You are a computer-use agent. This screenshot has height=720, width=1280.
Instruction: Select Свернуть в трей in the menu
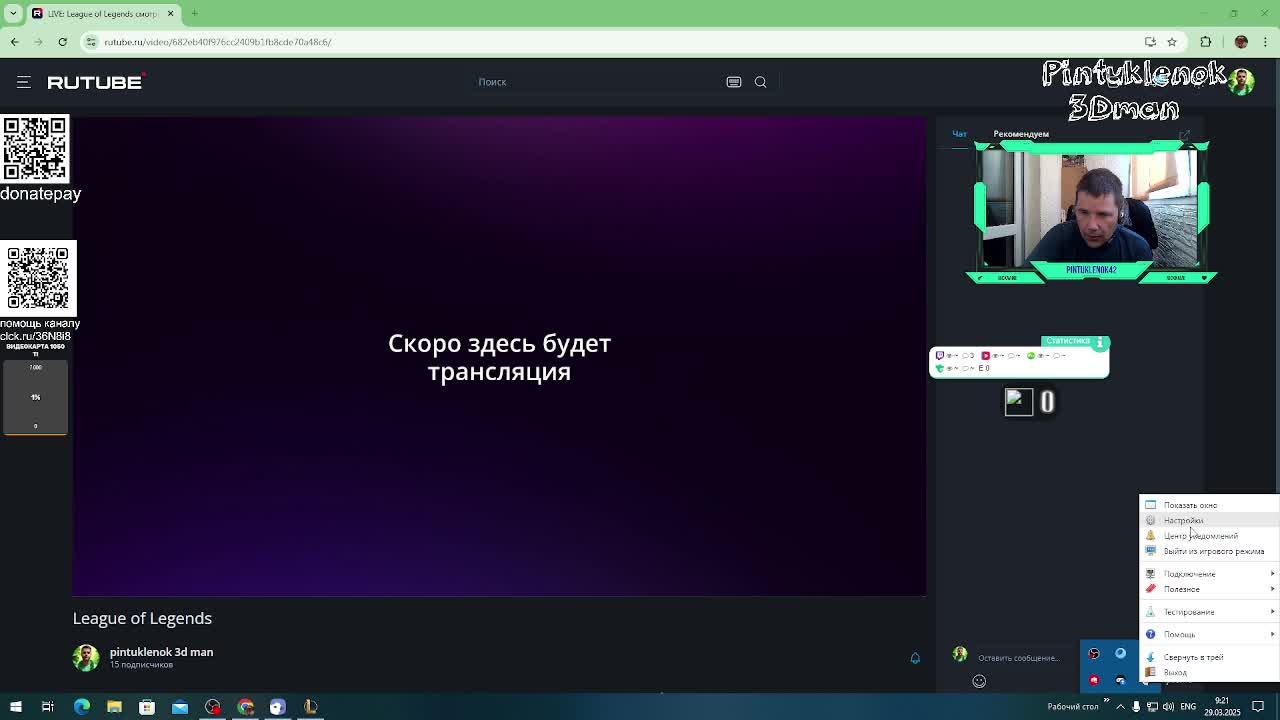click(x=1209, y=657)
